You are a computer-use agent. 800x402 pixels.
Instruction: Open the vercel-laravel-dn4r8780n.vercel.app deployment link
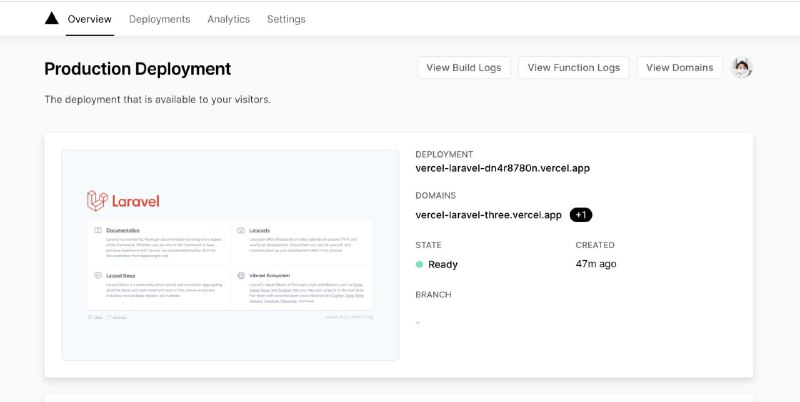[503, 168]
